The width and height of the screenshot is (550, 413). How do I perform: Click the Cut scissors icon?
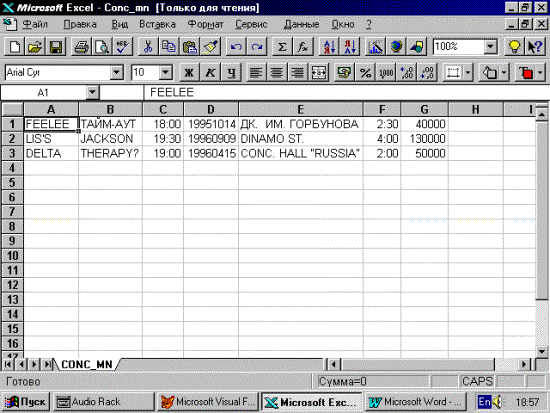[148, 47]
